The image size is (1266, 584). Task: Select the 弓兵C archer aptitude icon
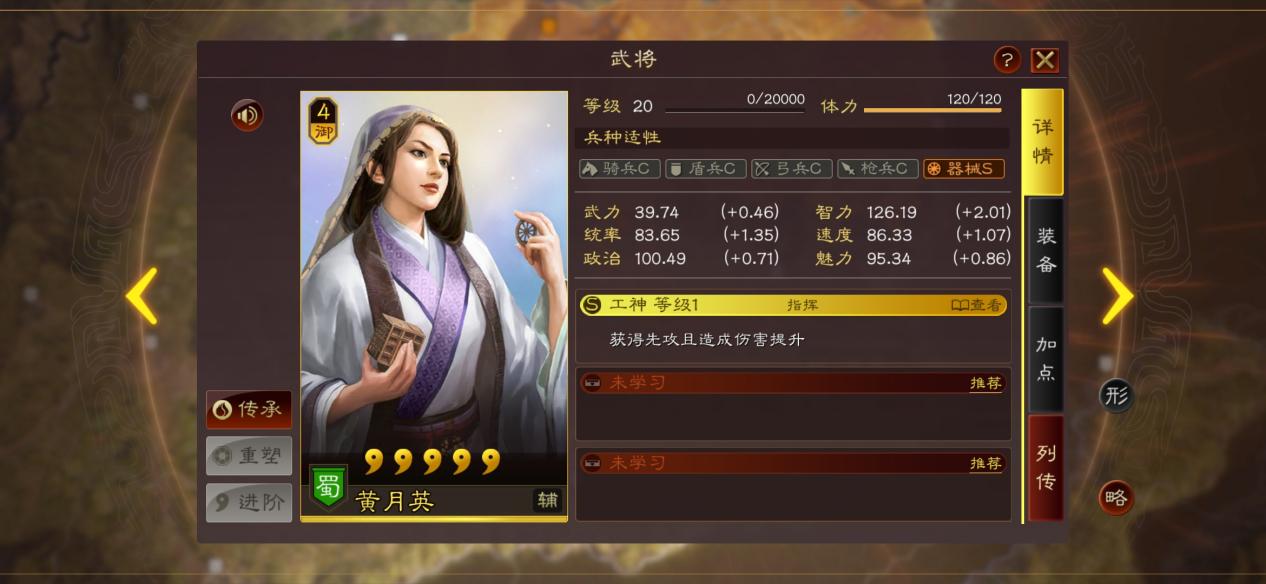(792, 169)
